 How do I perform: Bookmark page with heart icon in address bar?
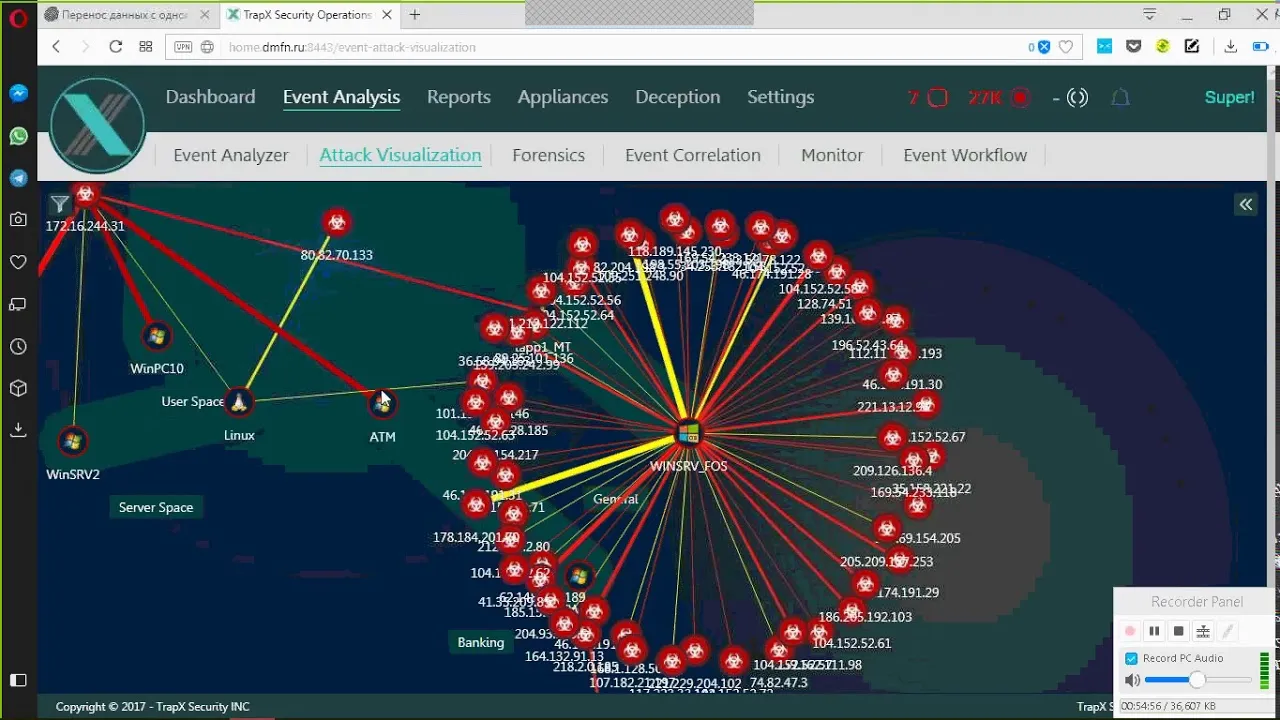pos(1066,47)
